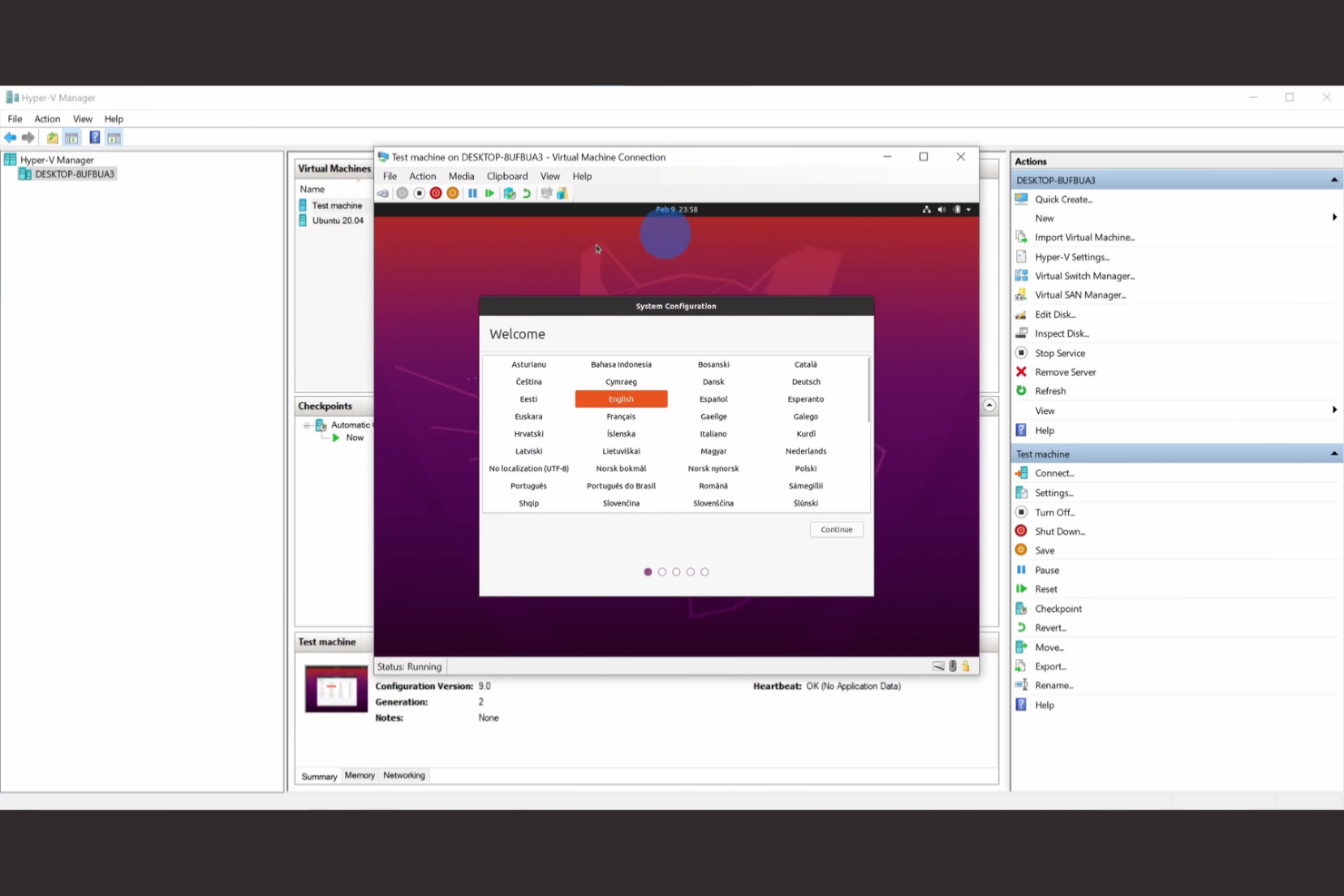The height and width of the screenshot is (896, 1344).
Task: Select Ubuntu 20.04 in Virtual Machines list
Action: coord(338,221)
